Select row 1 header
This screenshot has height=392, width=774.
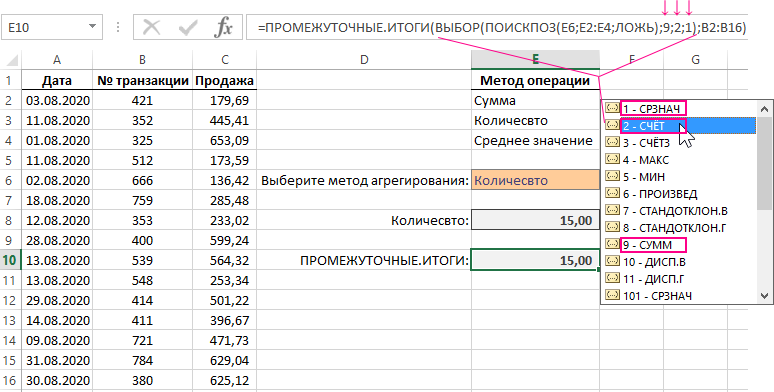click(x=10, y=80)
